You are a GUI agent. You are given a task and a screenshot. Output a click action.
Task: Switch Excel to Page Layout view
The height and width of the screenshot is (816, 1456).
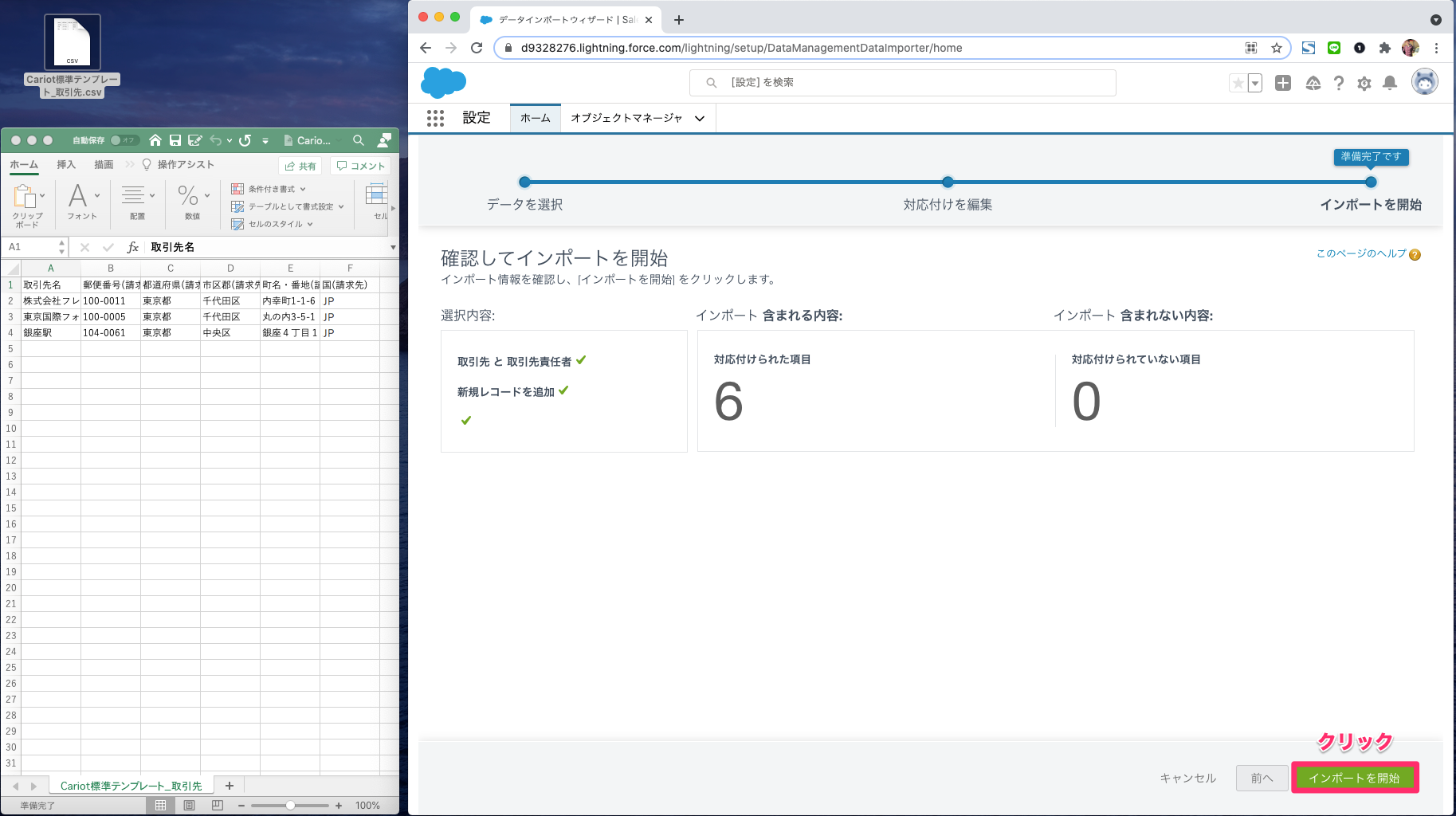tap(189, 806)
